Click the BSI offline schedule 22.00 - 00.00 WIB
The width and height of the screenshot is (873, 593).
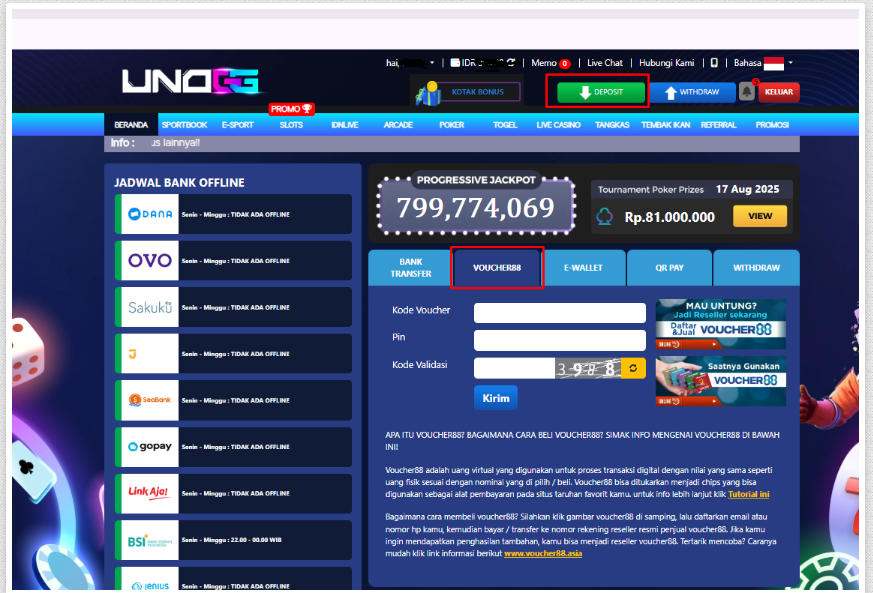(x=231, y=540)
